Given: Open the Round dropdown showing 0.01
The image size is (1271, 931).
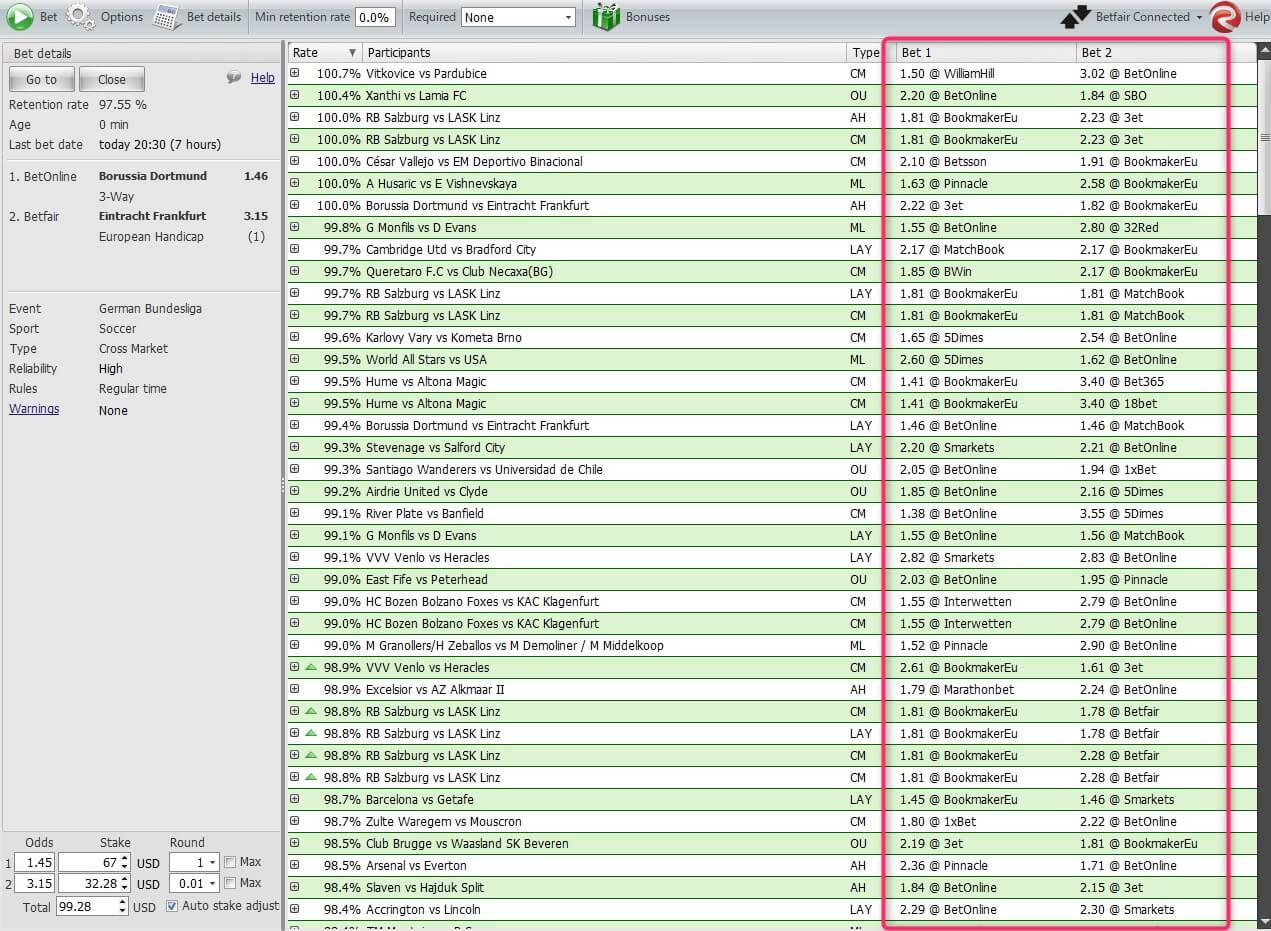Looking at the screenshot, I should pyautogui.click(x=193, y=884).
